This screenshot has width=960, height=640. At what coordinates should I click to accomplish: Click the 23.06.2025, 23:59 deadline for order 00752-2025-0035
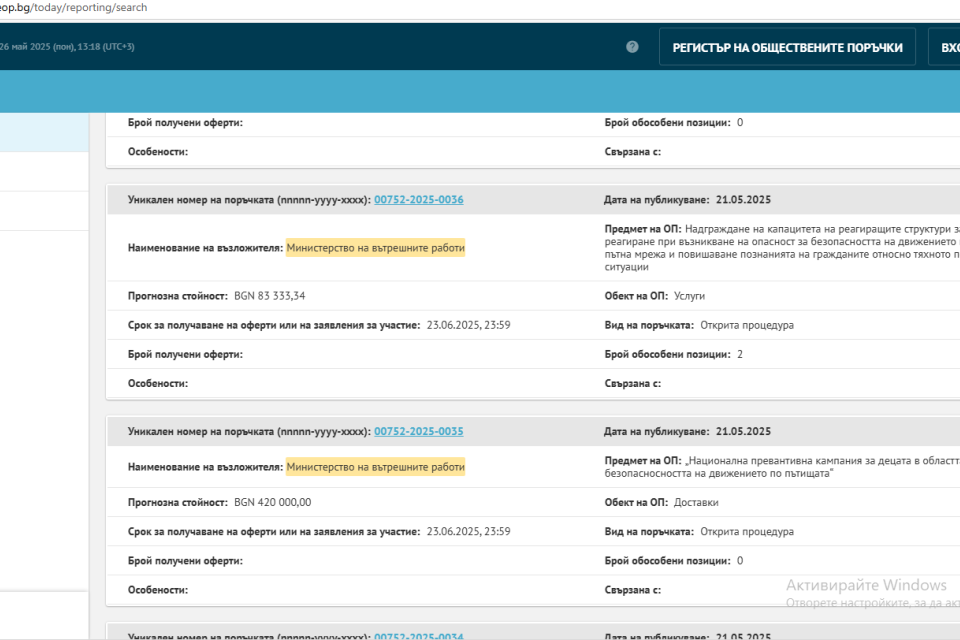[468, 532]
